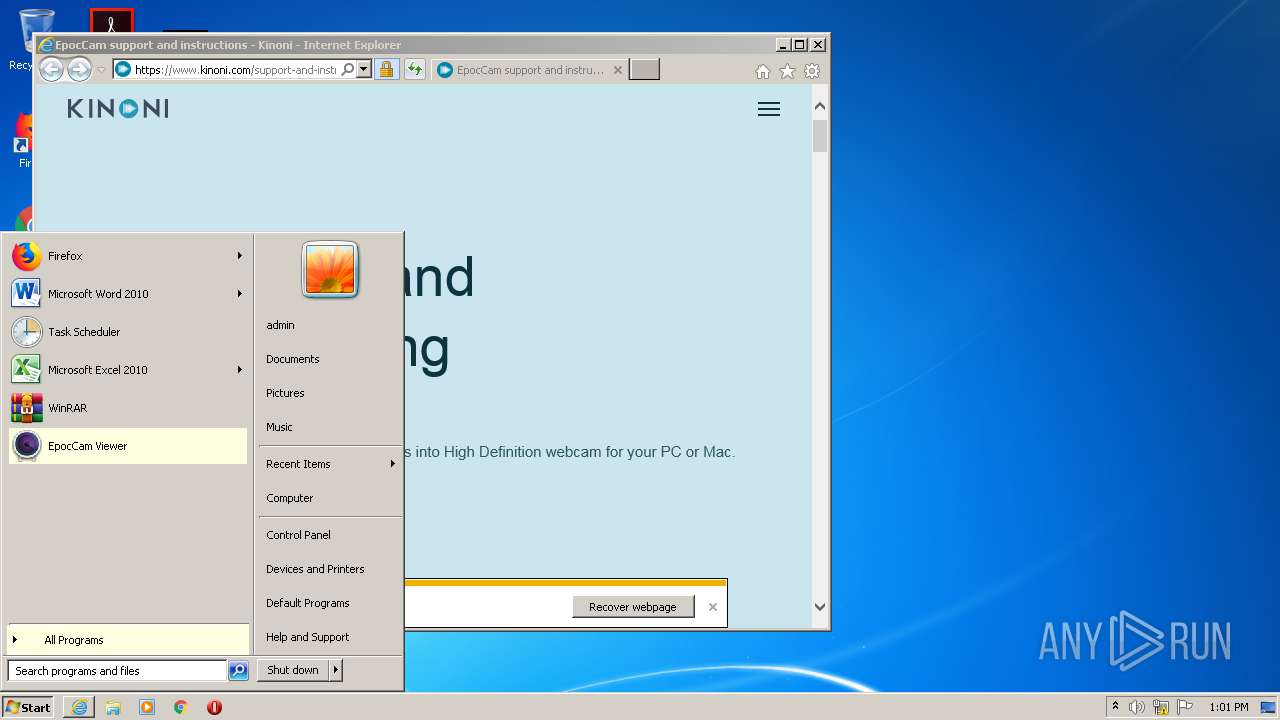
Task: Expand Microsoft Word 2010 jump list arrow
Action: coord(240,294)
